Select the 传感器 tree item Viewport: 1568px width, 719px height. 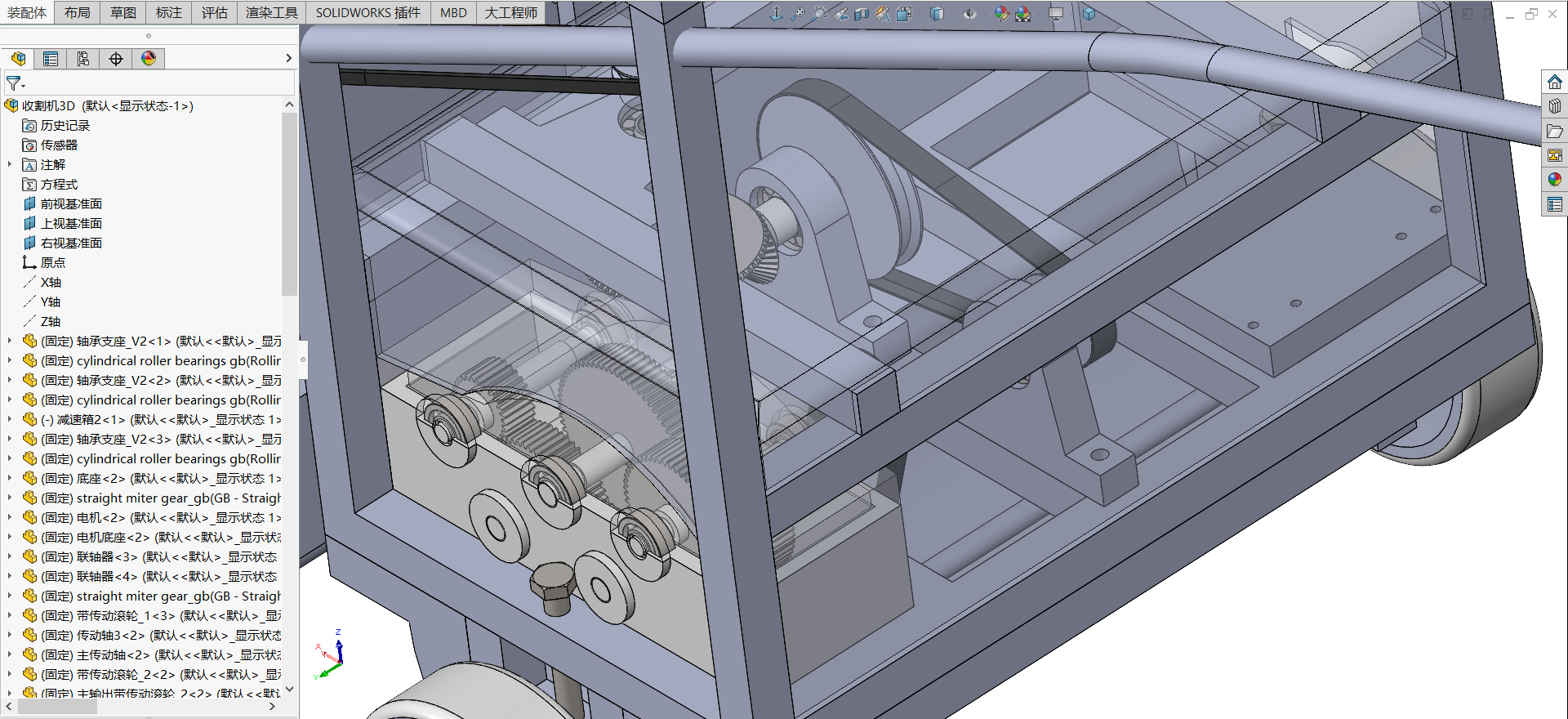[x=50, y=145]
